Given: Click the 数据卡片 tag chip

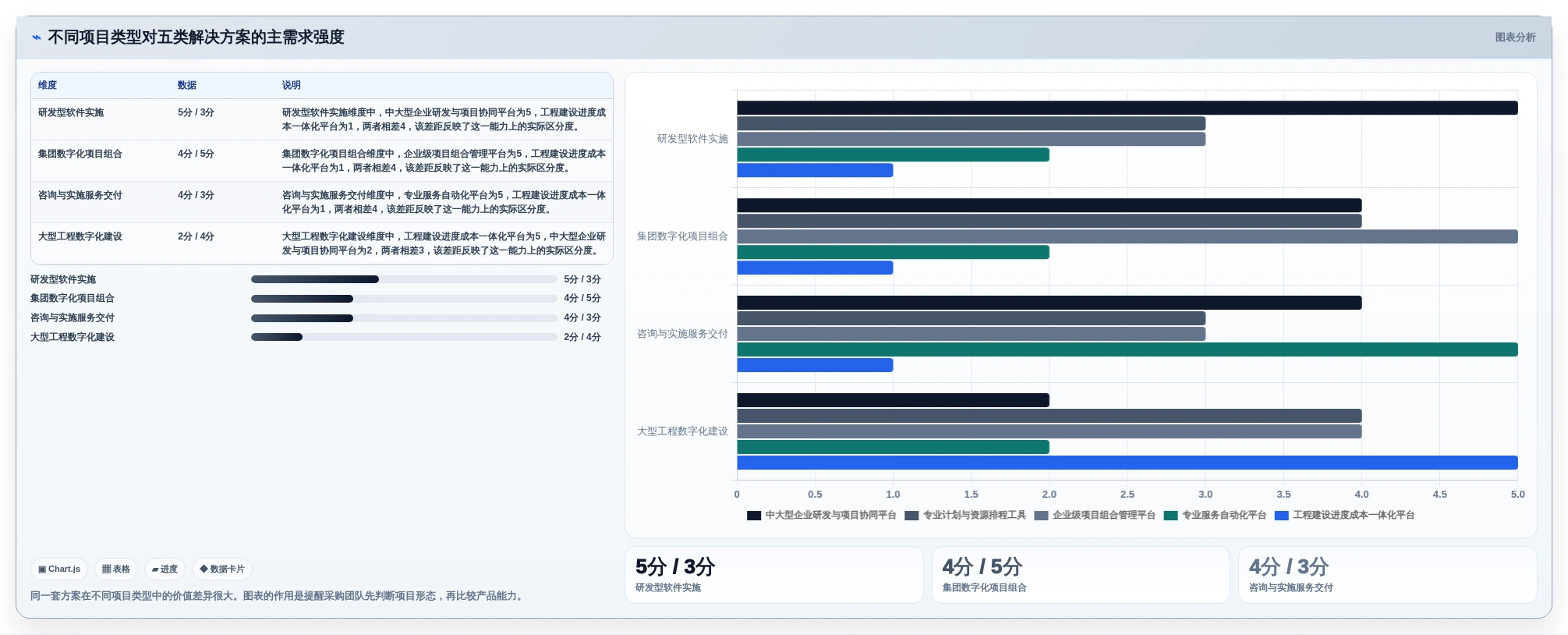Looking at the screenshot, I should [x=222, y=569].
